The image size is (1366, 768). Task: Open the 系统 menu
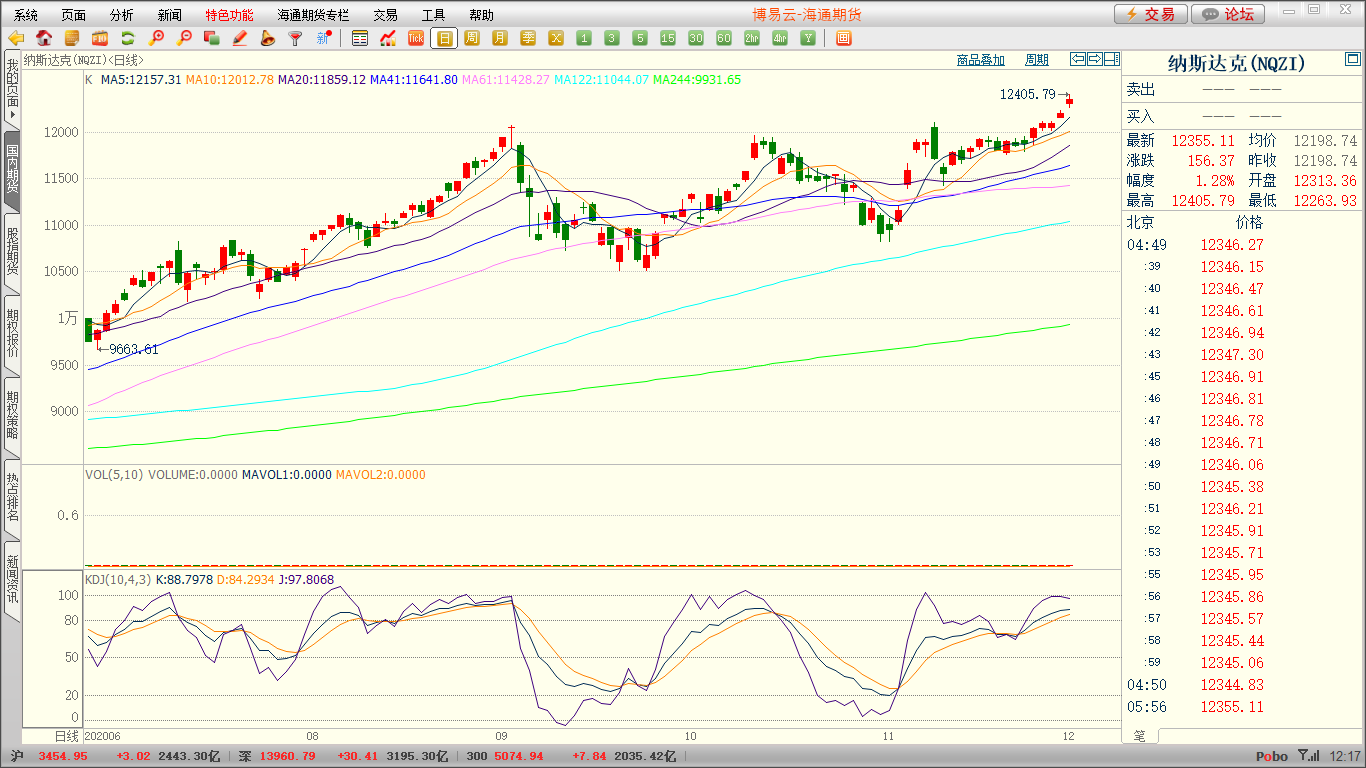[26, 15]
